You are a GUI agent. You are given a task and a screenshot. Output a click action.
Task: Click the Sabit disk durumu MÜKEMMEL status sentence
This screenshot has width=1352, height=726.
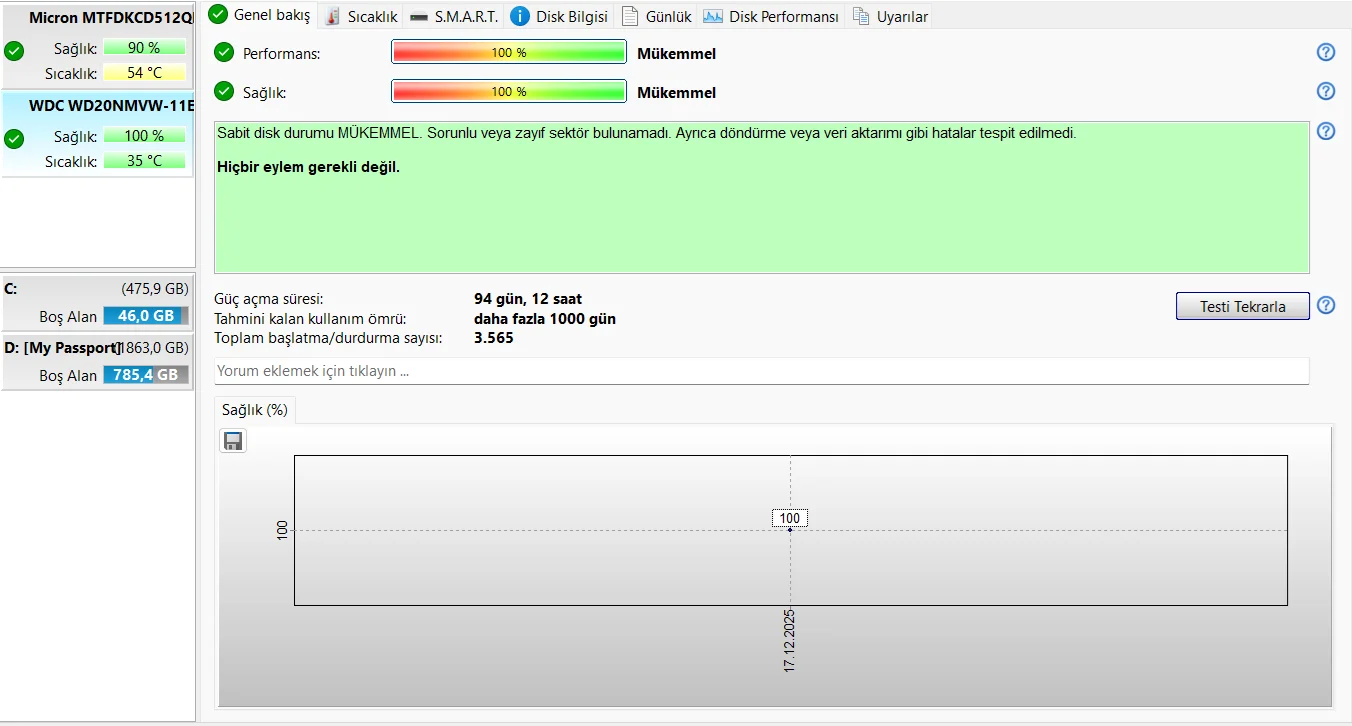click(647, 133)
